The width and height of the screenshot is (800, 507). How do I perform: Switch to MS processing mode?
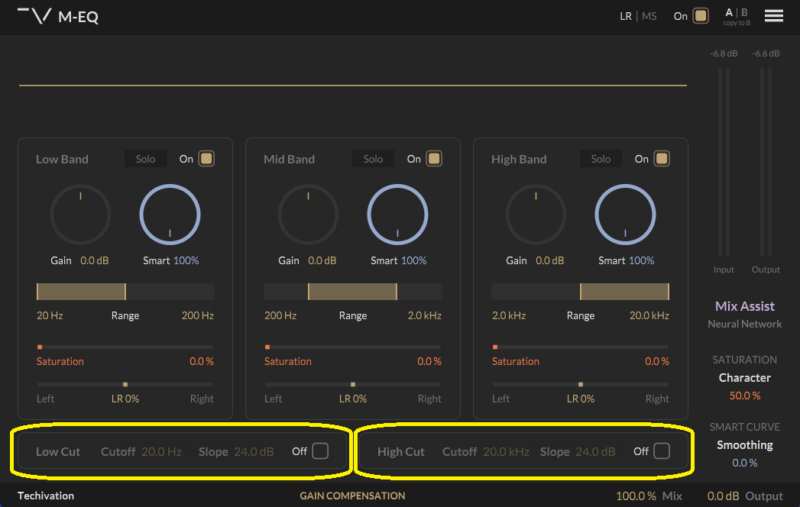point(649,16)
